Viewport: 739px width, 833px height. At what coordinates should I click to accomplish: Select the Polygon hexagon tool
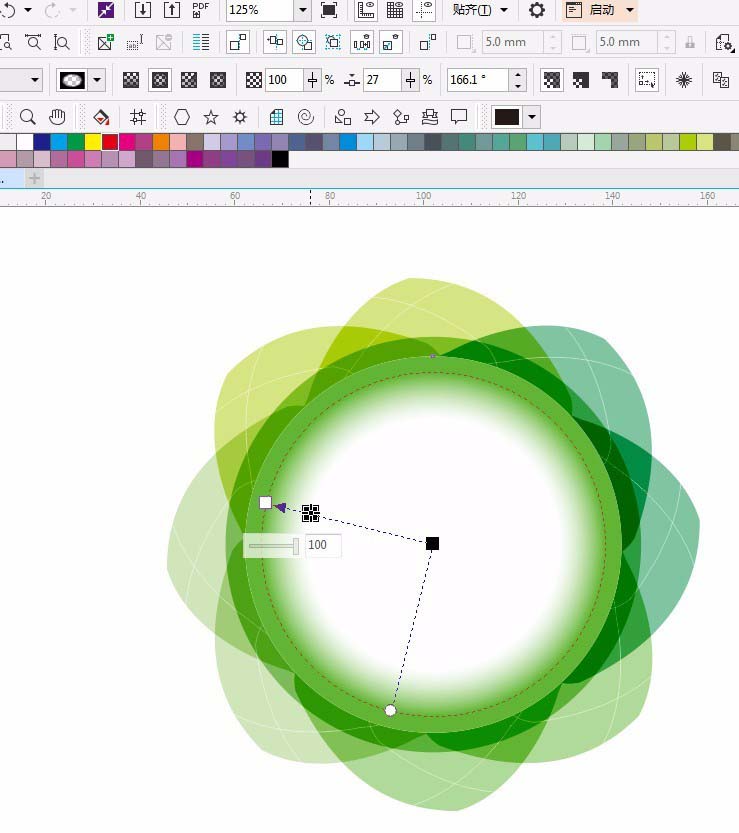[x=182, y=117]
